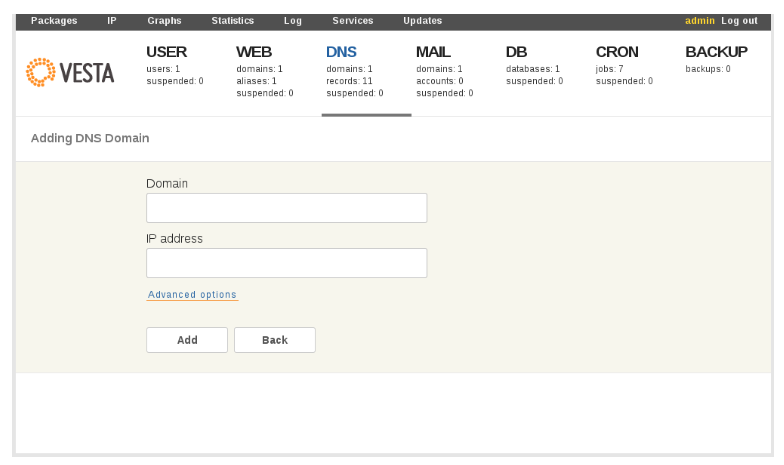Image resolution: width=784 pixels, height=465 pixels.
Task: View the Statistics page
Action: point(232,21)
